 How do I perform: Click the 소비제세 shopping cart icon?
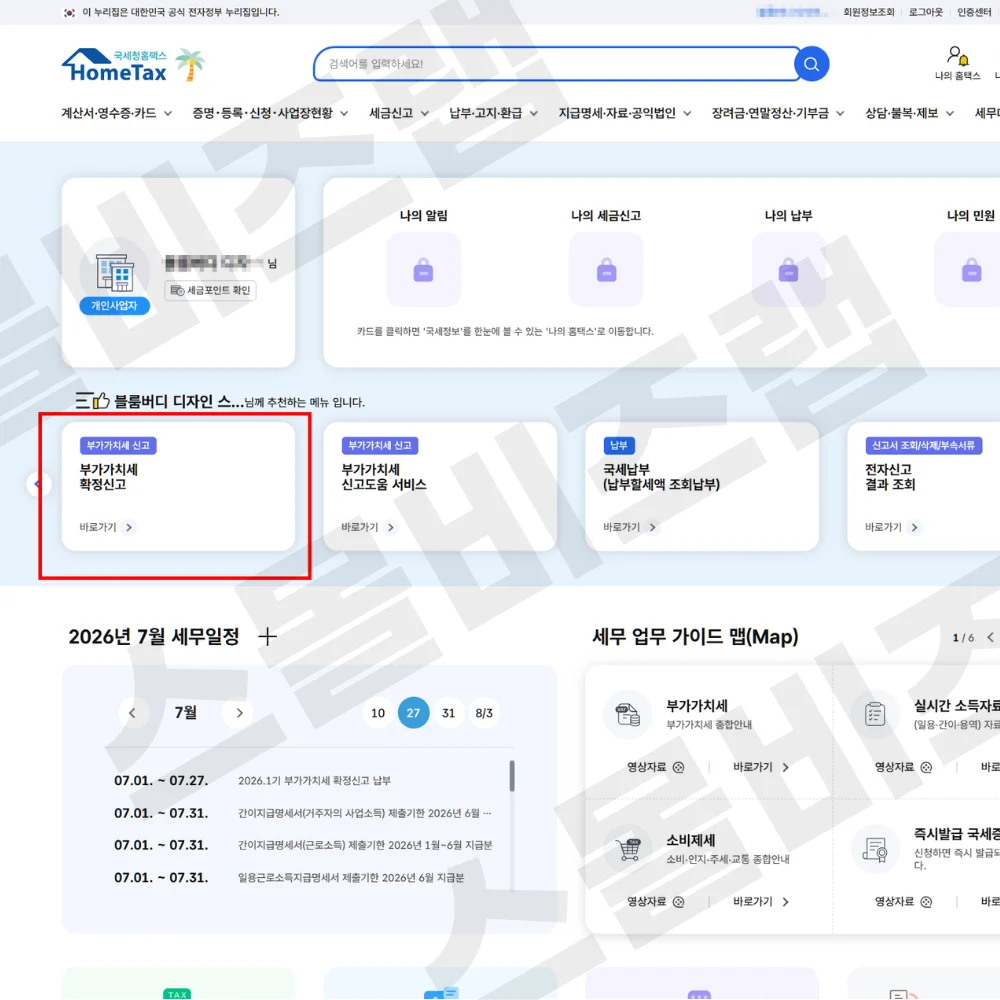628,849
